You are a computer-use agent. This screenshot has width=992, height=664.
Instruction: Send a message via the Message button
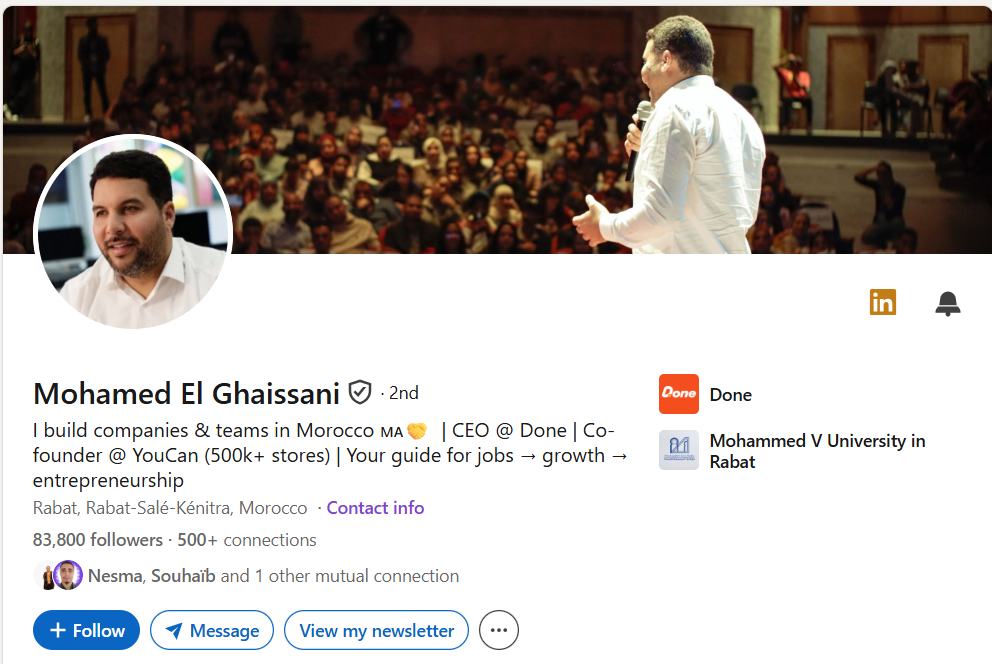212,630
